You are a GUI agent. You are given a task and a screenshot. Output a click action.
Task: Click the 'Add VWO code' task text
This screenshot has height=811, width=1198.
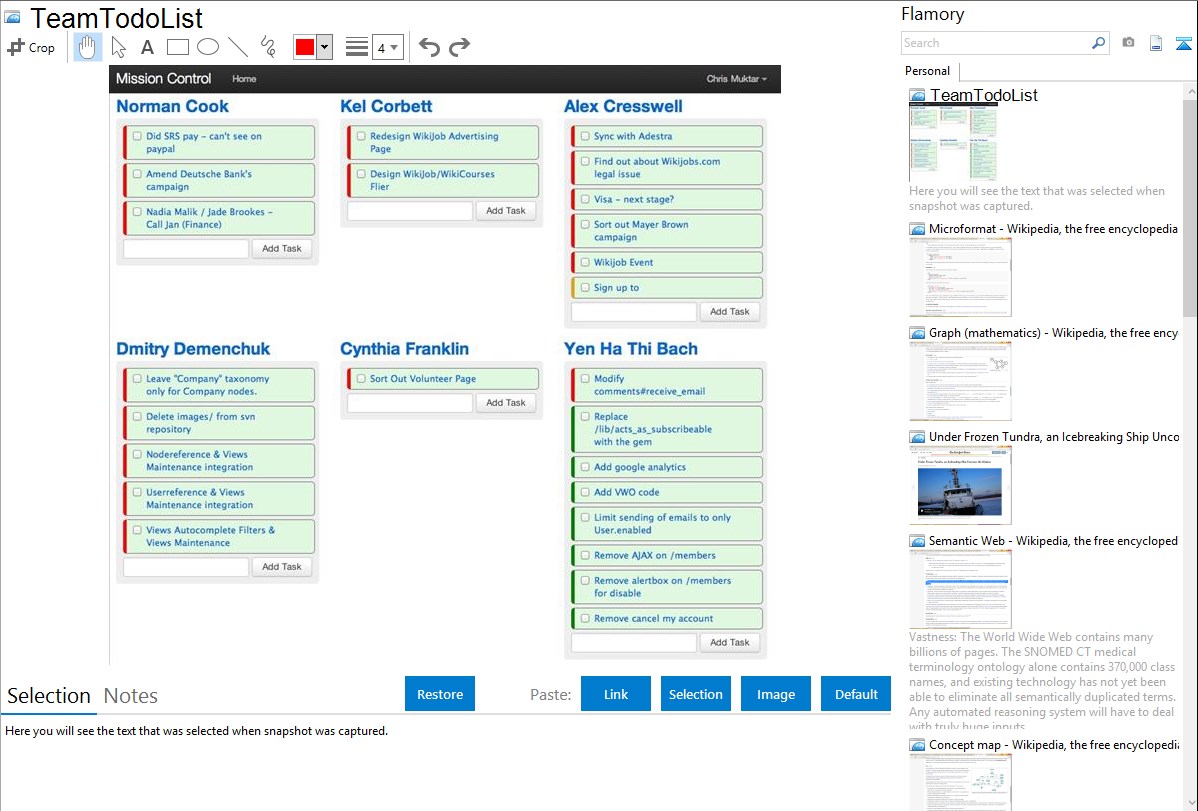pos(627,492)
